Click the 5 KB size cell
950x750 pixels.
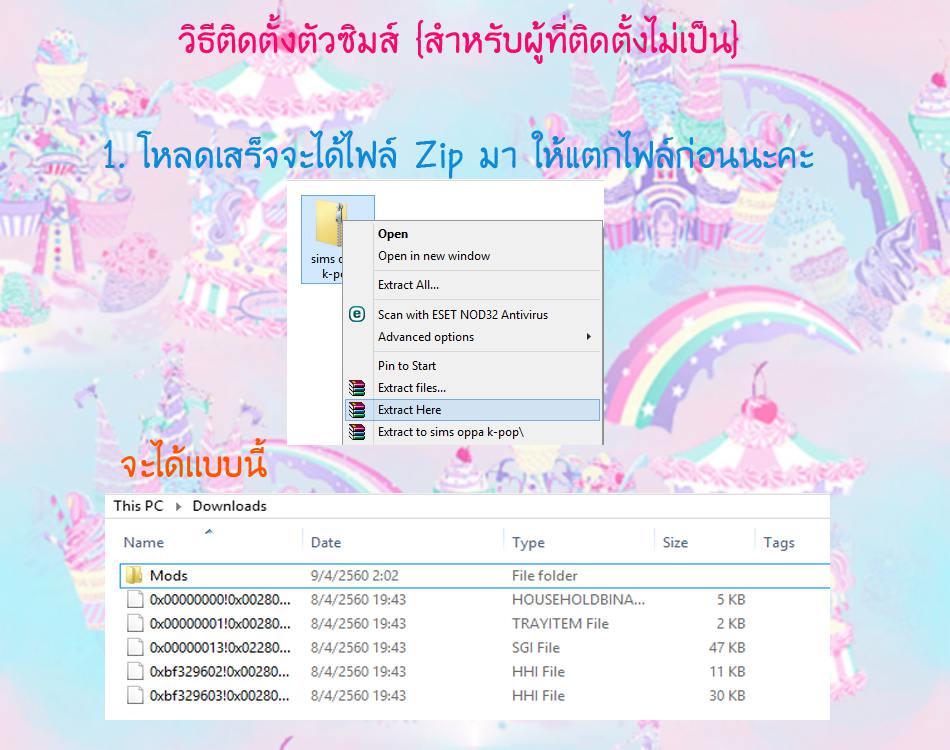(731, 600)
